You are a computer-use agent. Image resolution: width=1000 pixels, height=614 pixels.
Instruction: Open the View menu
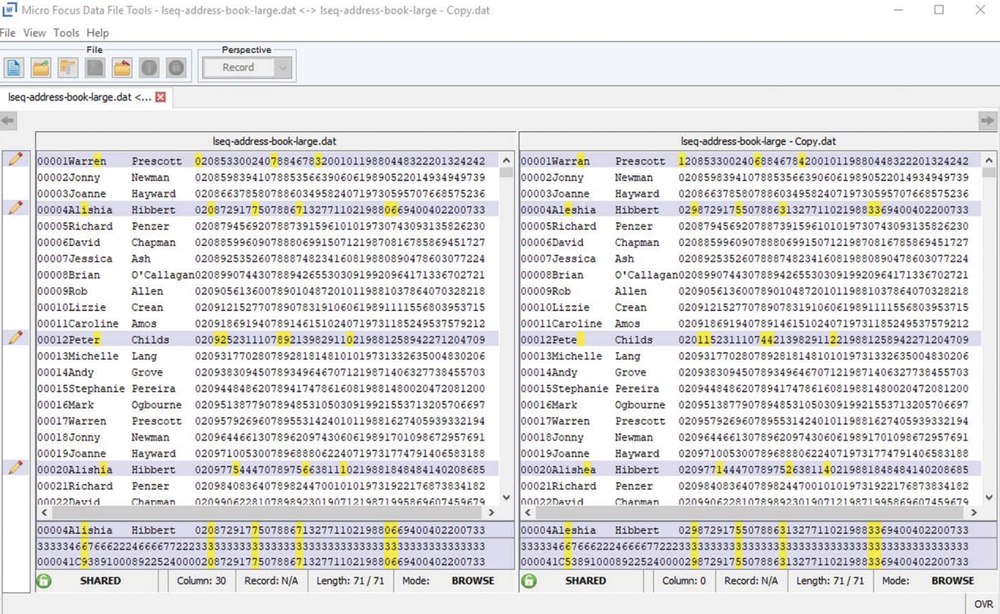click(34, 33)
